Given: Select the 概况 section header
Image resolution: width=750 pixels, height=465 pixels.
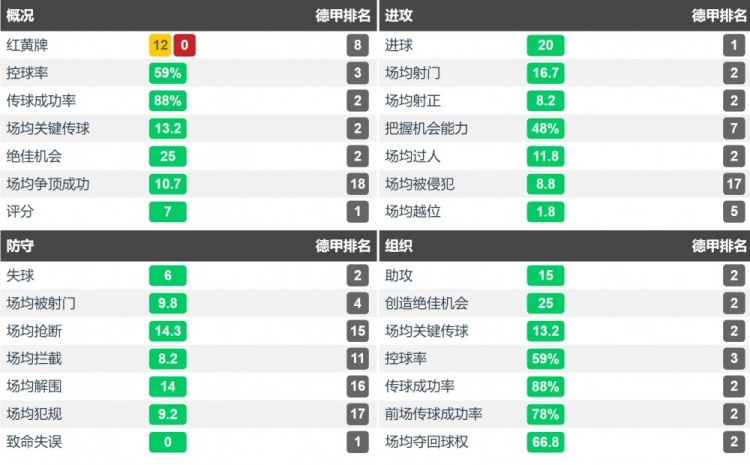Looking at the screenshot, I should (20, 15).
